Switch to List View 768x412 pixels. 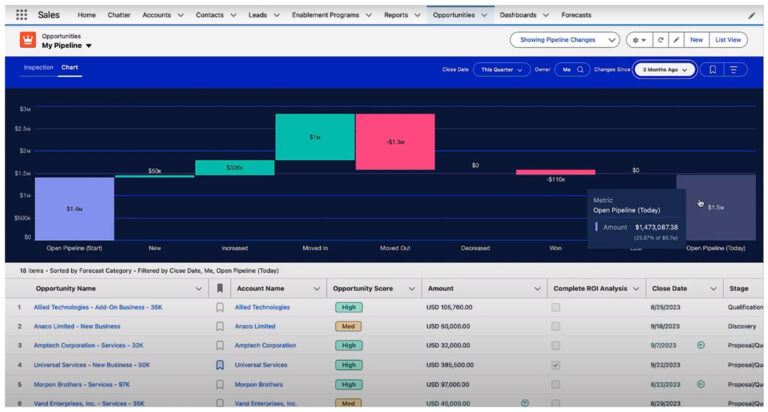click(x=728, y=40)
